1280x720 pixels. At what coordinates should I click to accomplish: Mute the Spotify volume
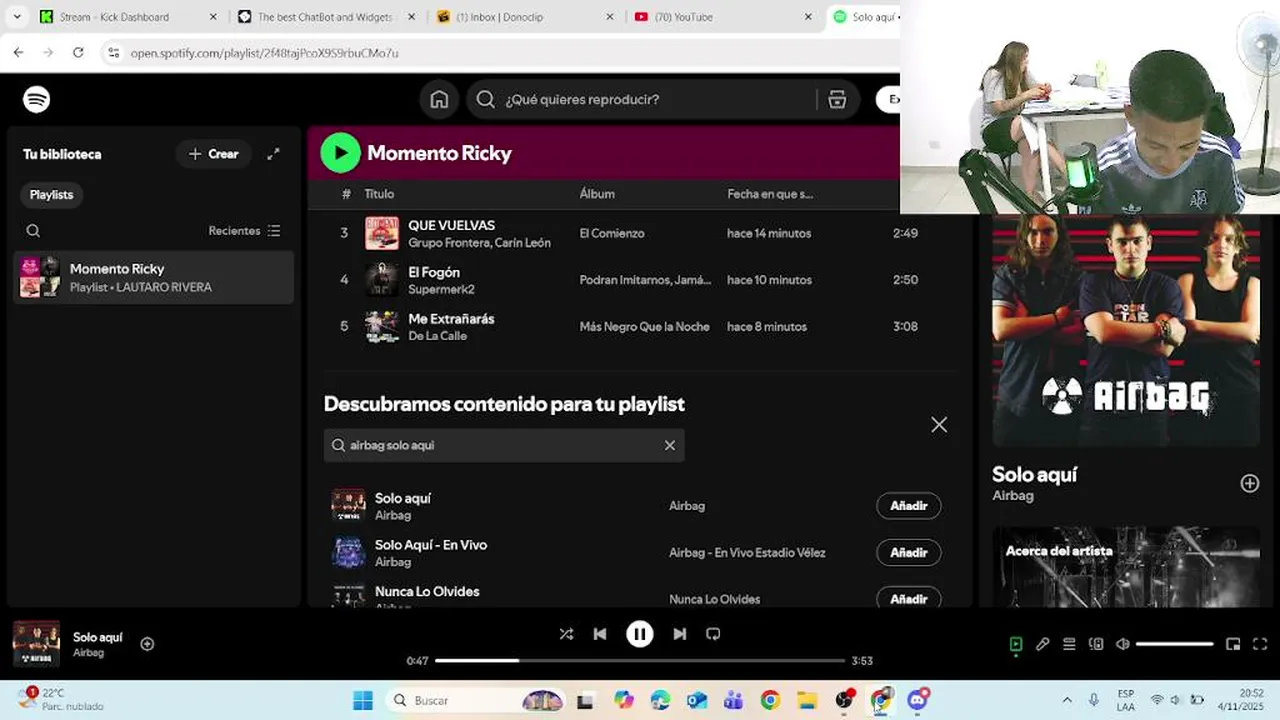click(1123, 644)
